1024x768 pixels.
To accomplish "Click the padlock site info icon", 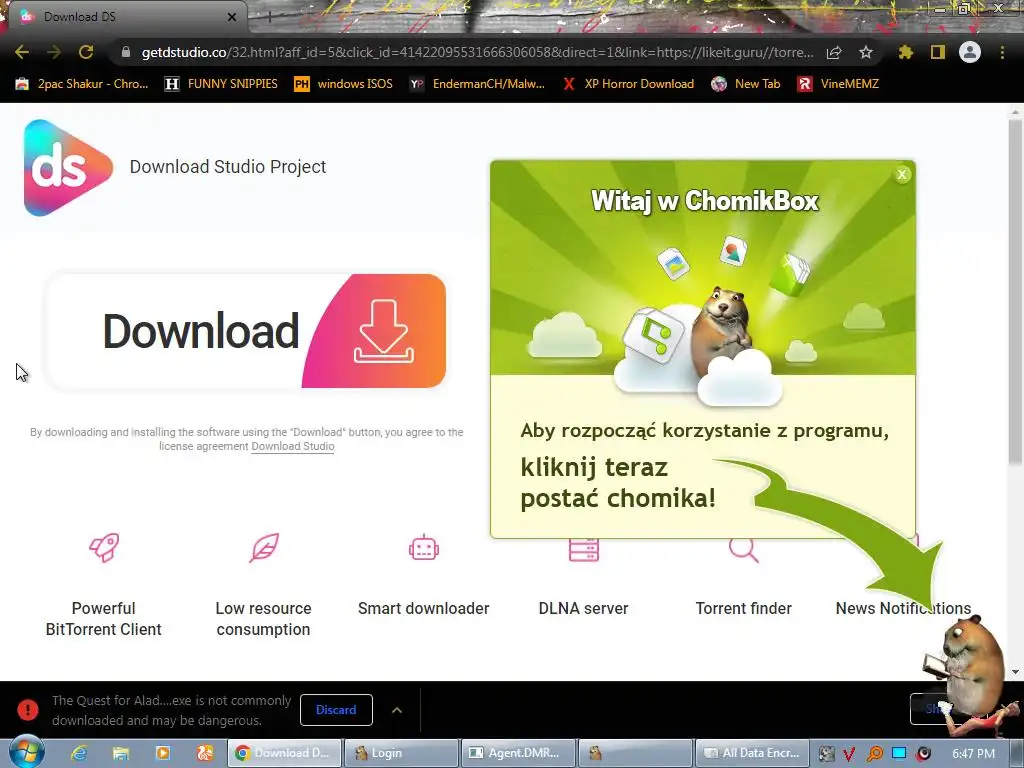I will pyautogui.click(x=126, y=52).
